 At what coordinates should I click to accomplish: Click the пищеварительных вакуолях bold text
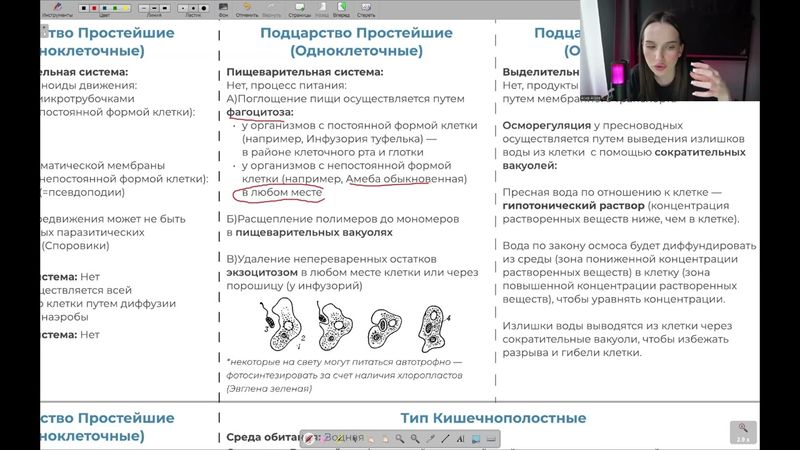314,233
